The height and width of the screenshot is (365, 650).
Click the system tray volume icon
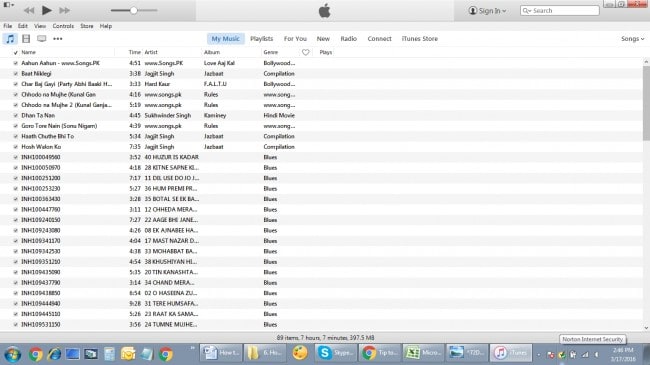pyautogui.click(x=597, y=355)
